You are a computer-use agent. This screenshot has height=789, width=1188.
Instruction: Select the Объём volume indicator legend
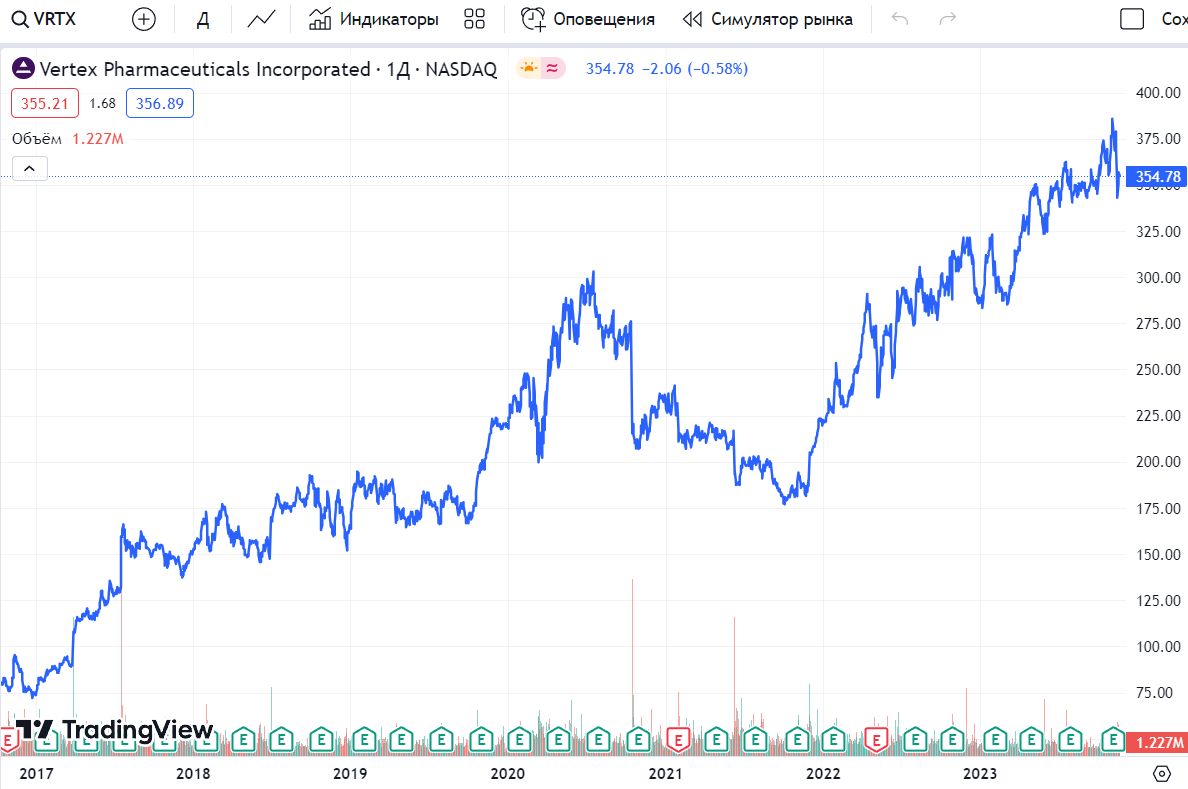pyautogui.click(x=36, y=139)
